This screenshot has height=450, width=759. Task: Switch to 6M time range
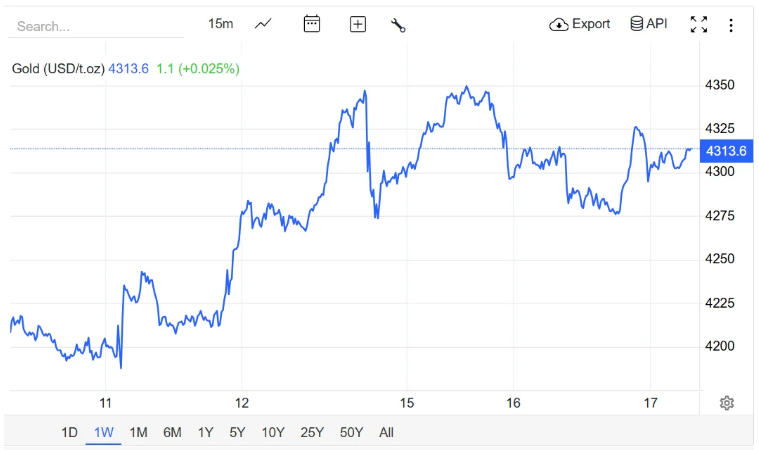click(172, 432)
